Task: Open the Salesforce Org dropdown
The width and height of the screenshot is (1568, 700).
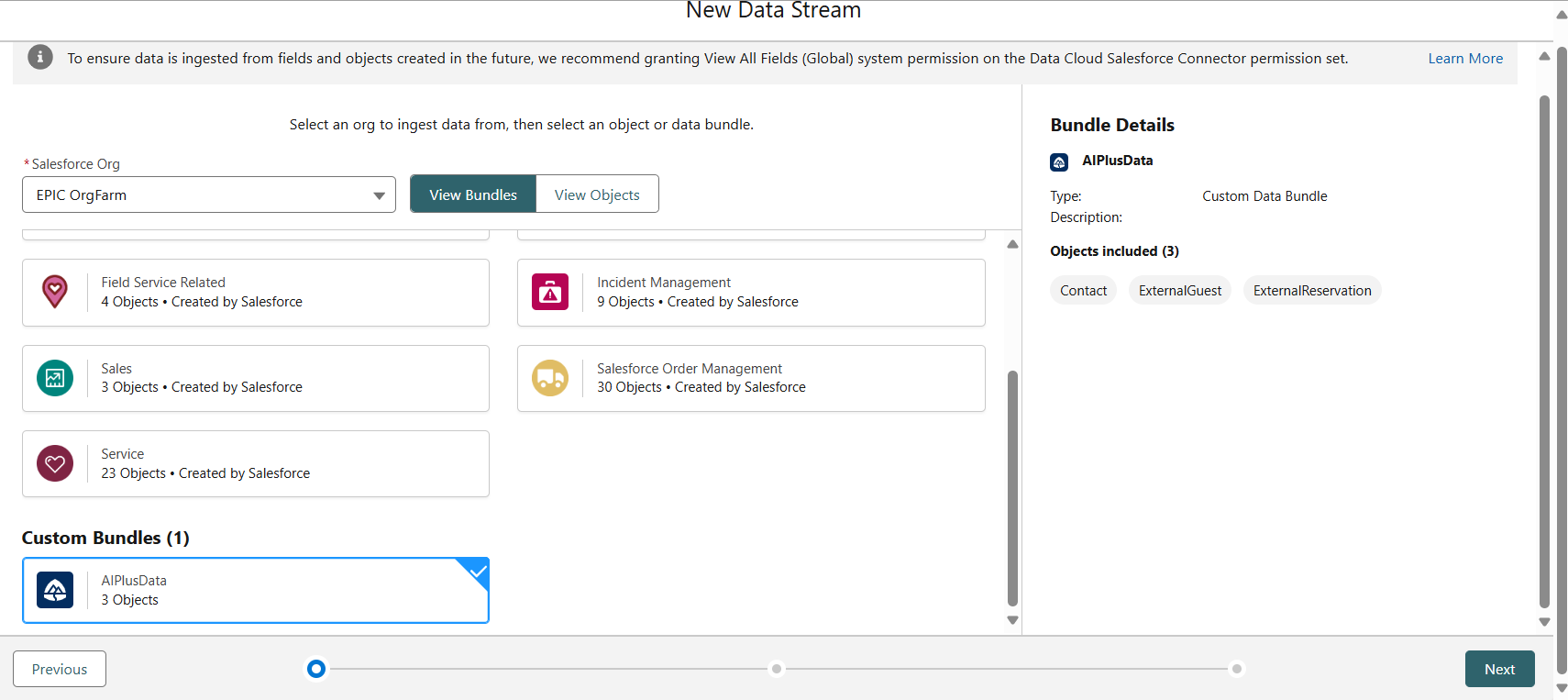Action: 209,194
